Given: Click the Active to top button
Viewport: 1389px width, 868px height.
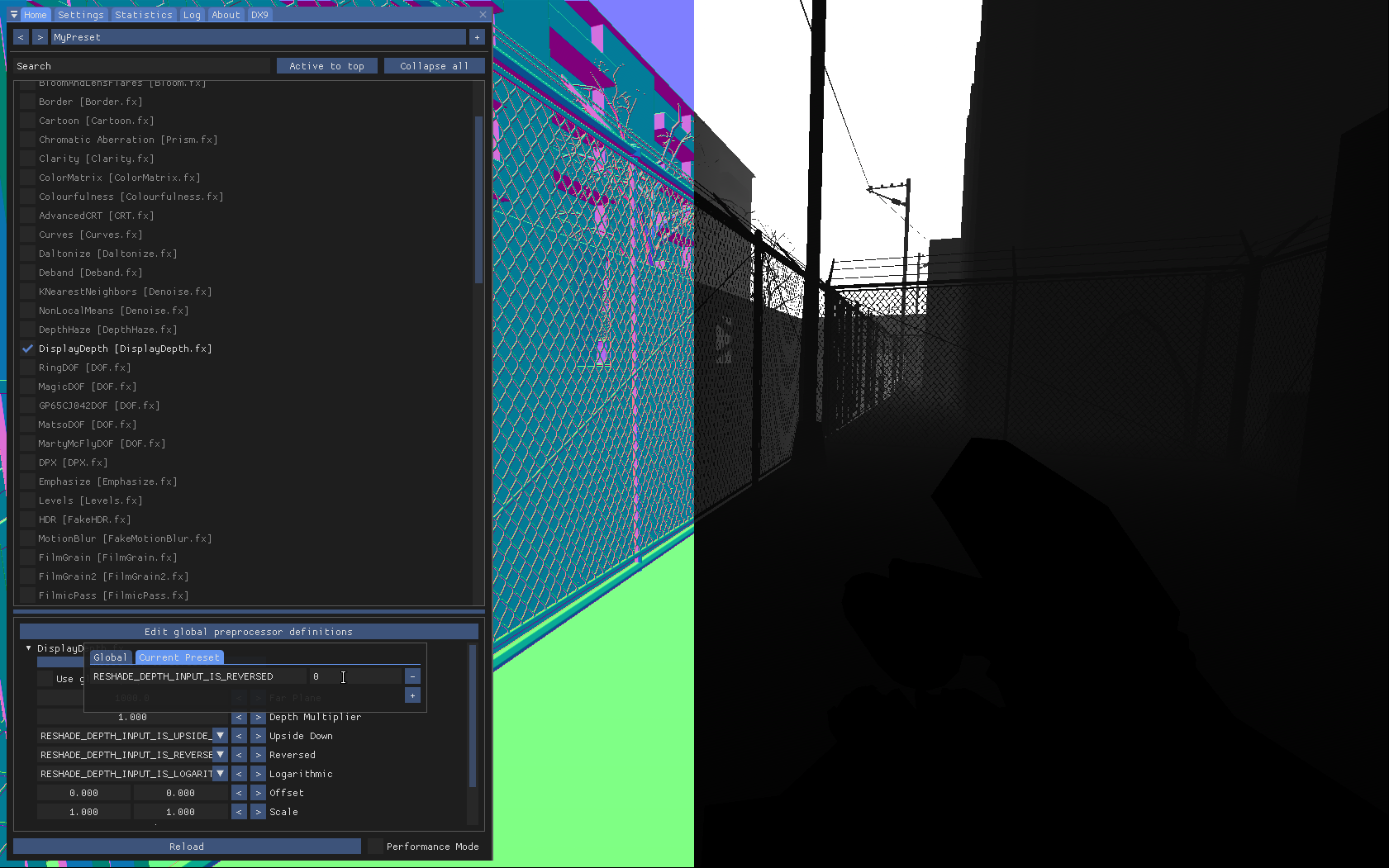Looking at the screenshot, I should pos(326,66).
